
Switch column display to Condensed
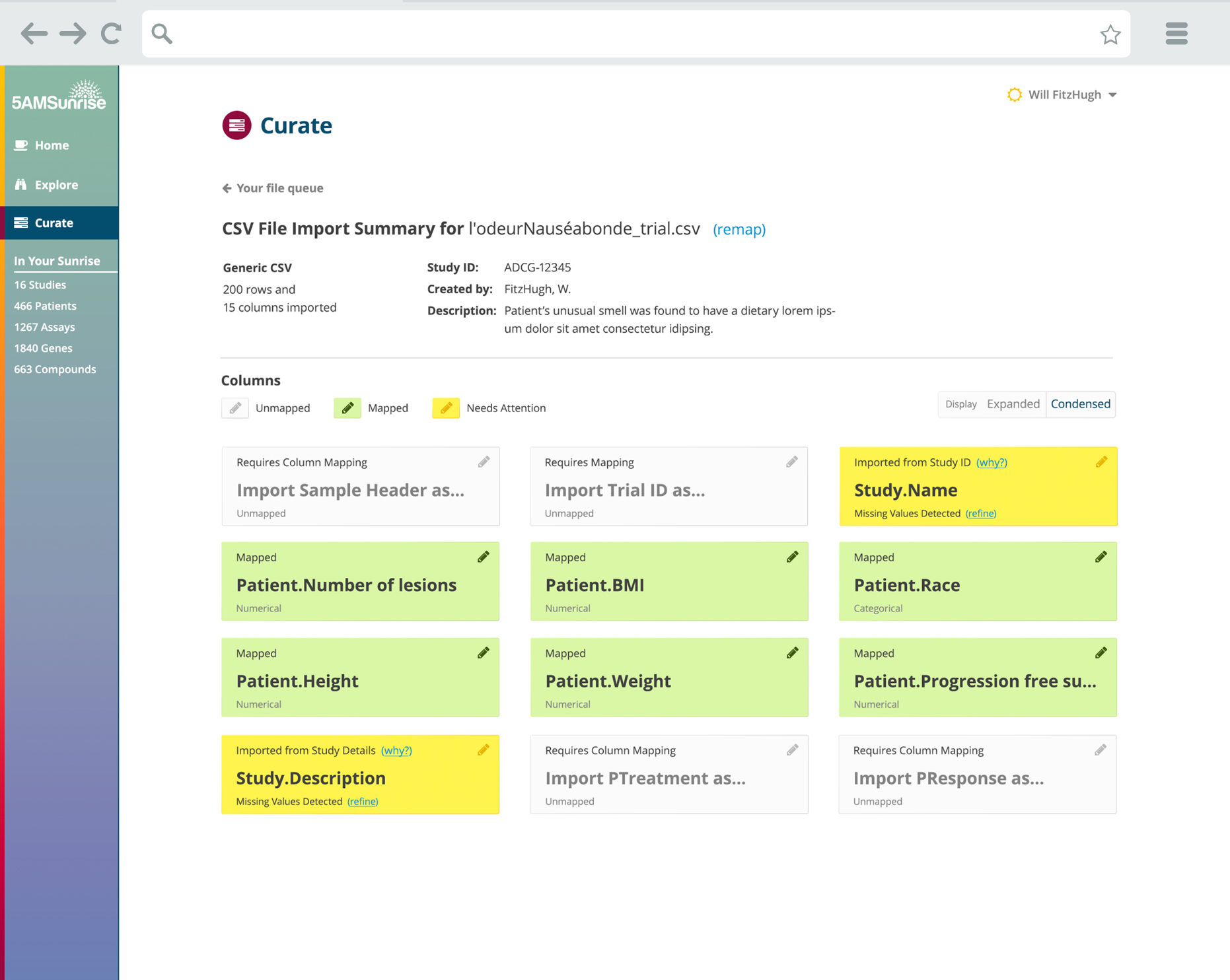1080,404
